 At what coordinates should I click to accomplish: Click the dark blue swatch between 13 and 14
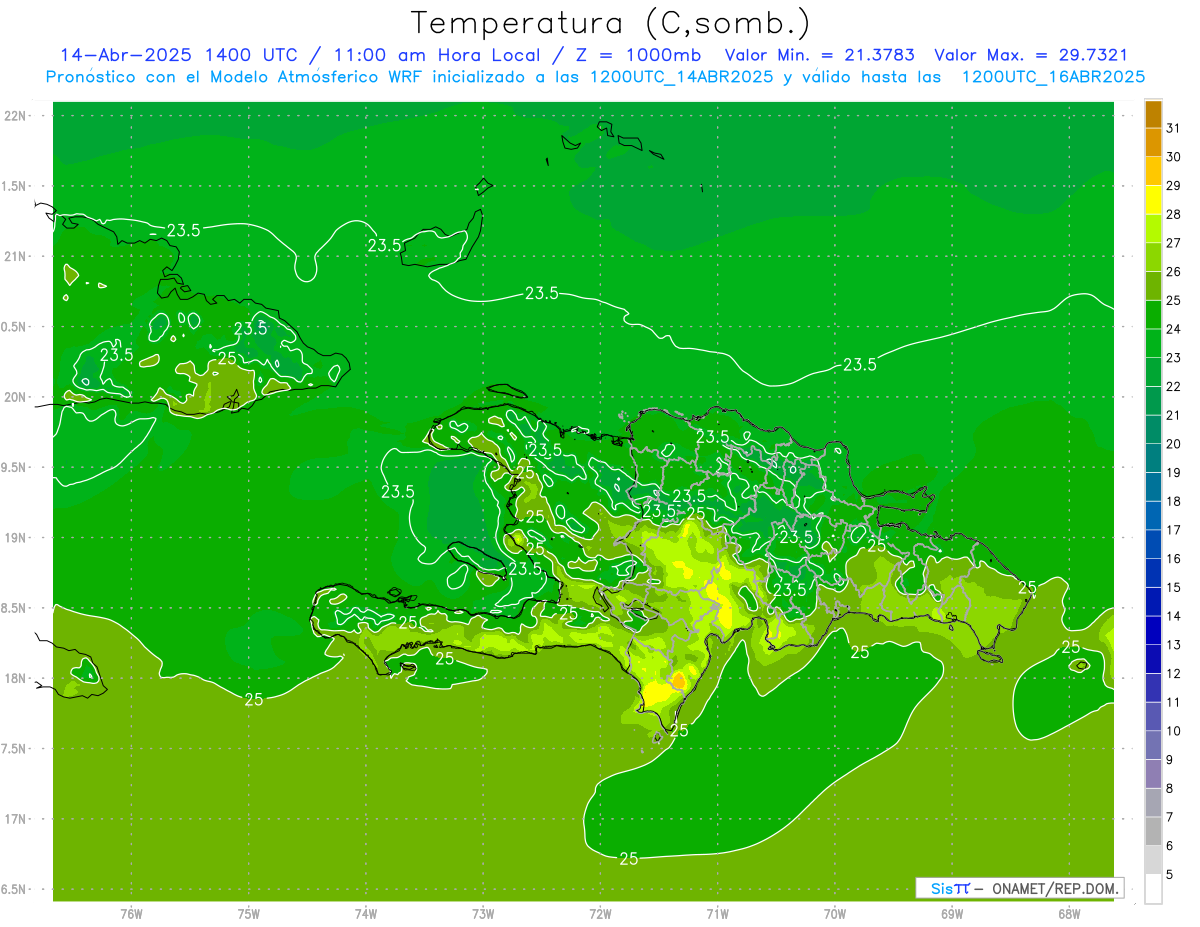tap(1153, 631)
